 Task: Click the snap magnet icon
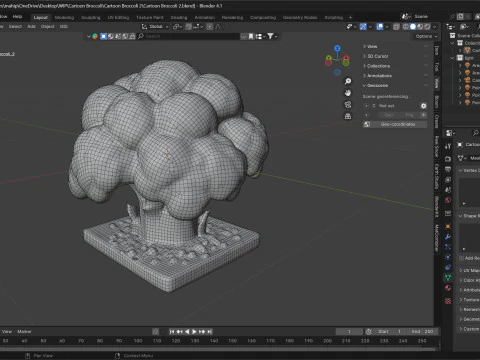pyautogui.click(x=189, y=27)
